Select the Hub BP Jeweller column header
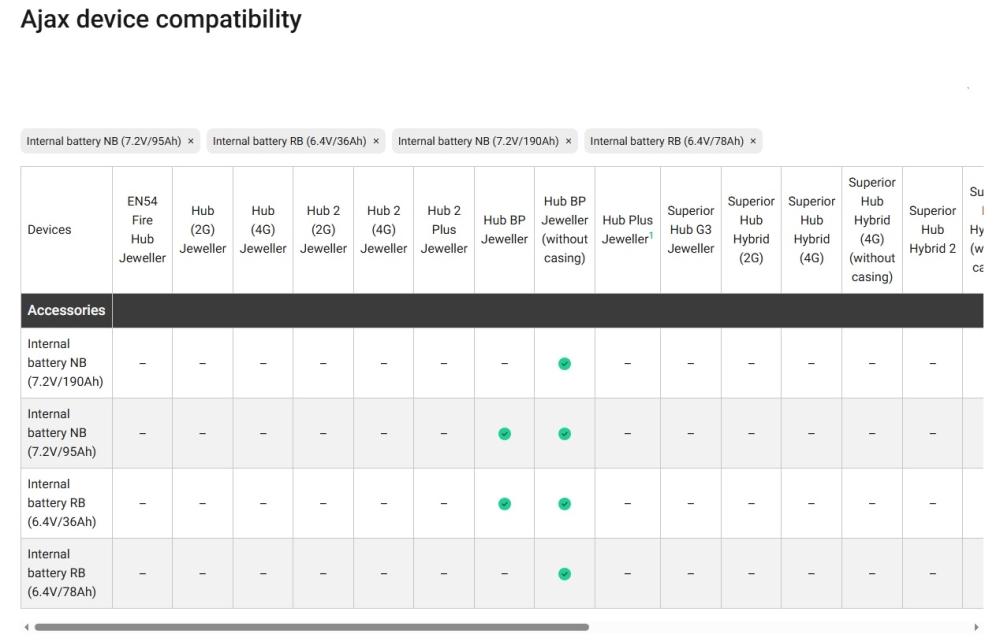 pos(504,230)
